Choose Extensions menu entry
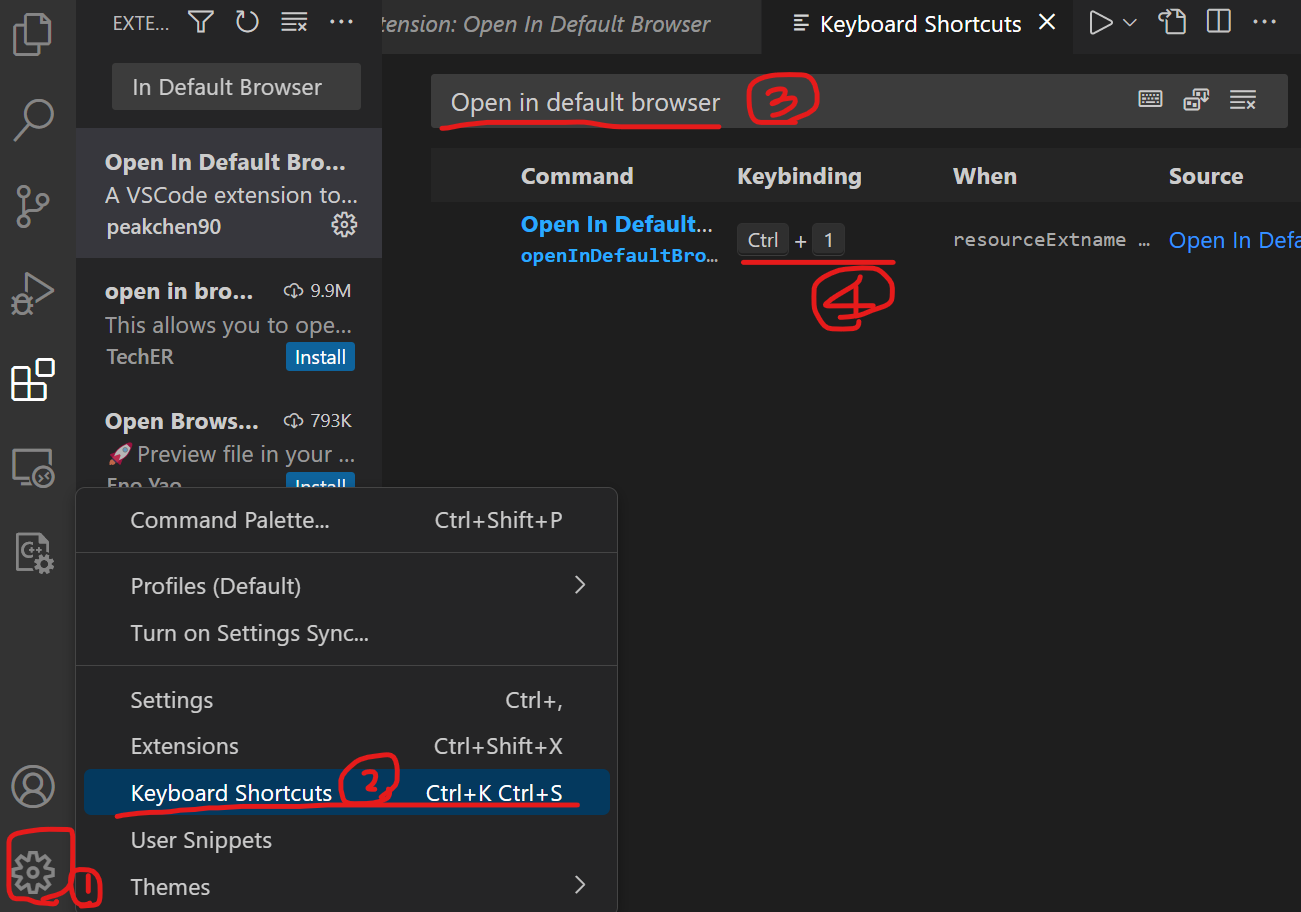Viewport: 1301px width, 912px height. [x=346, y=746]
